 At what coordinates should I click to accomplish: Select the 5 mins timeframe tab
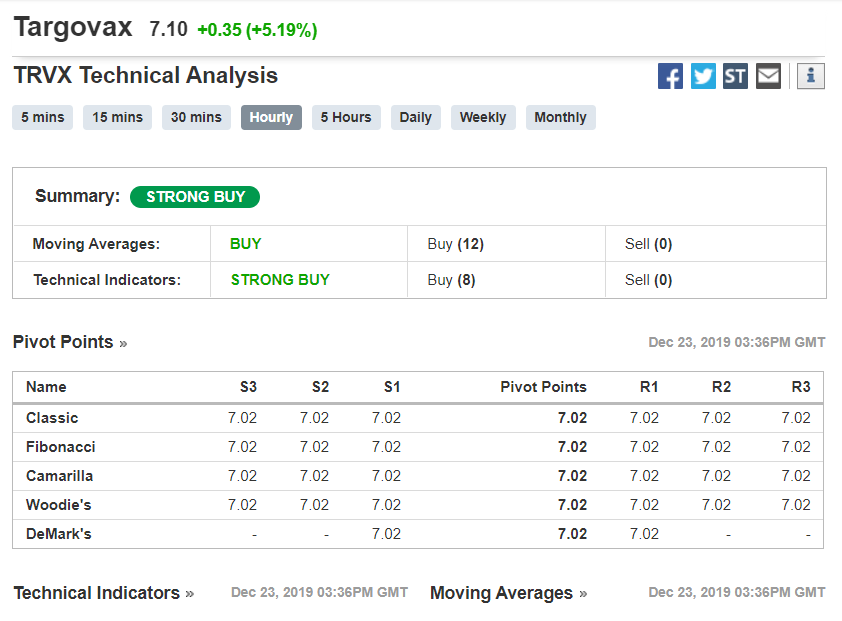point(42,117)
